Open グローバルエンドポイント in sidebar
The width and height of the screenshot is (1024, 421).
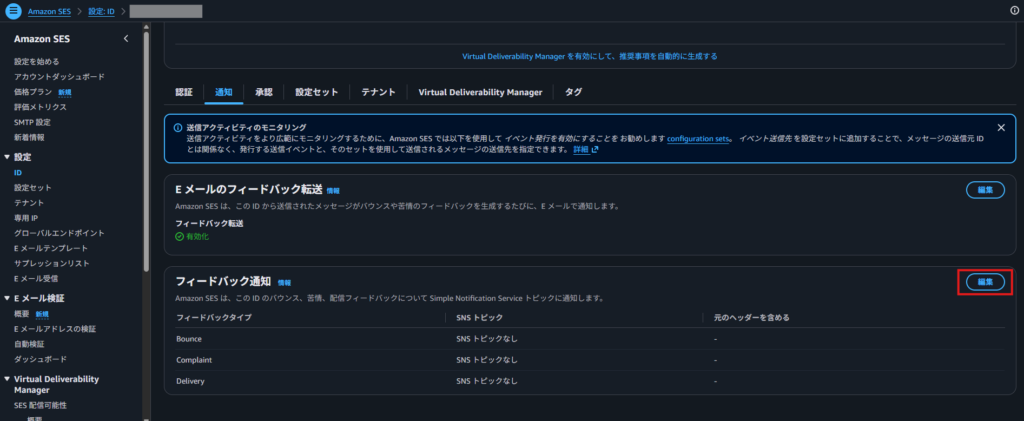pos(59,233)
